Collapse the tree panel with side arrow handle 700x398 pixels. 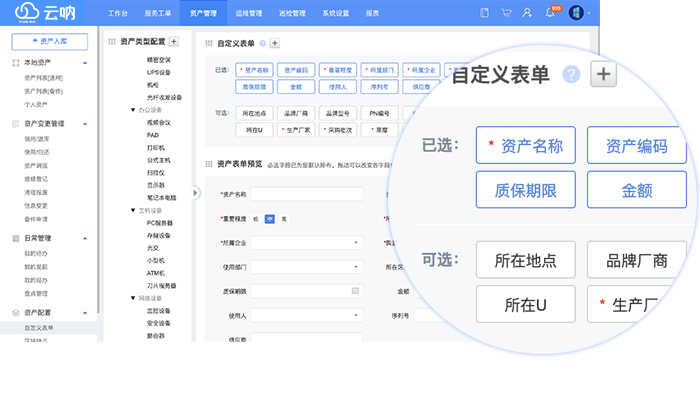[x=195, y=193]
